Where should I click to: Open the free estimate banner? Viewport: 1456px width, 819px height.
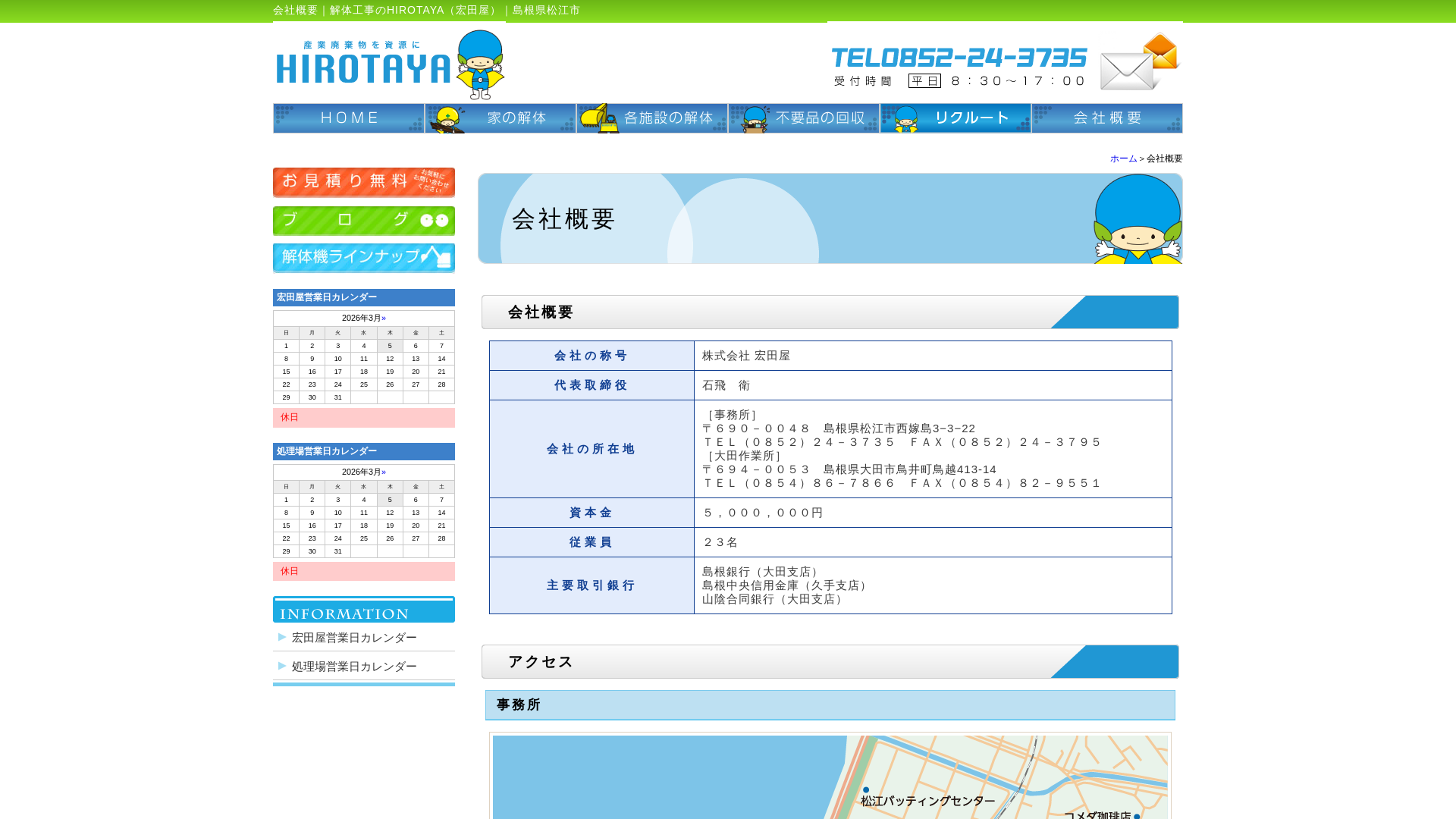[x=363, y=182]
